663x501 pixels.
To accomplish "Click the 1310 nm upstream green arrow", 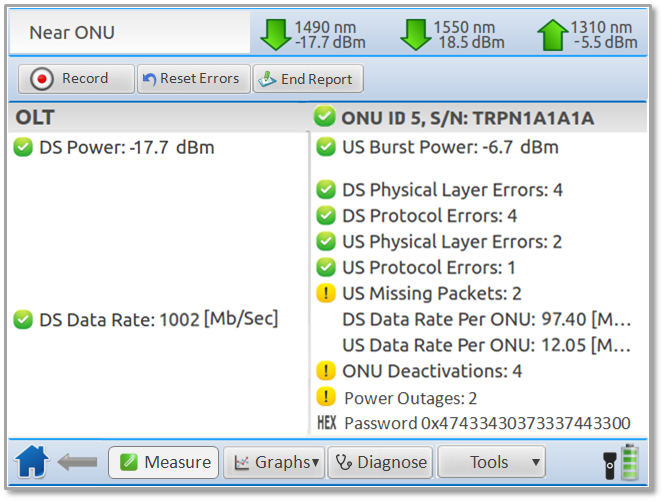I will (x=552, y=34).
